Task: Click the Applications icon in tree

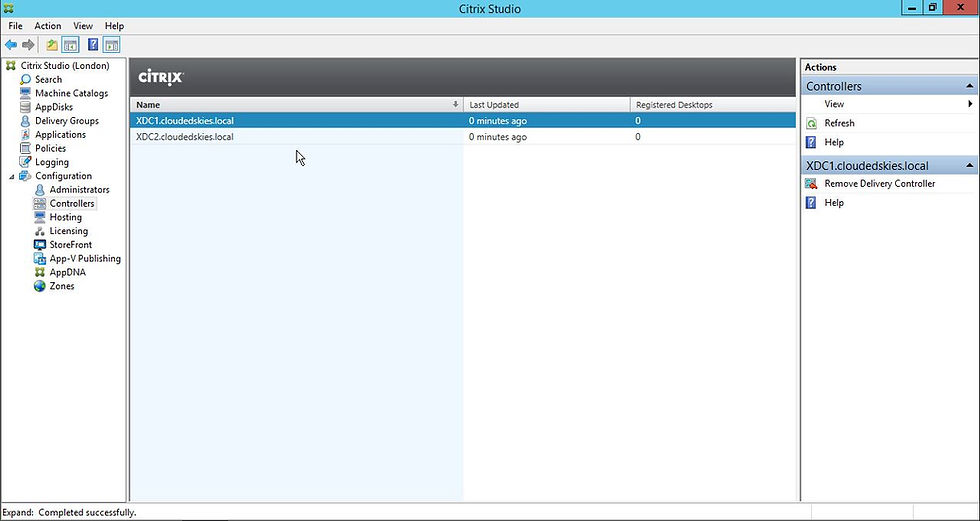Action: pos(25,134)
